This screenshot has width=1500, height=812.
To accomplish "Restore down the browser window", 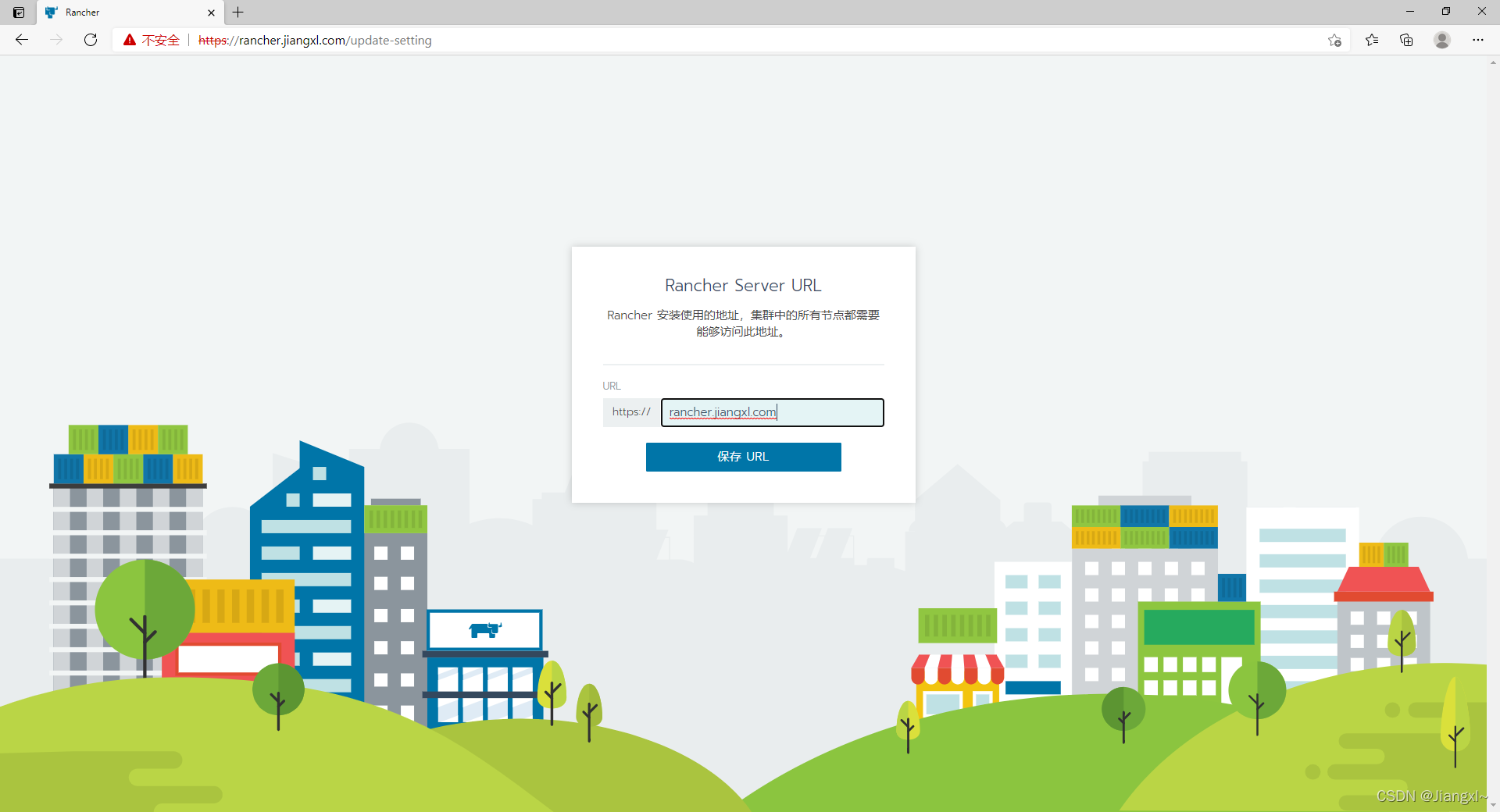I will coord(1445,11).
